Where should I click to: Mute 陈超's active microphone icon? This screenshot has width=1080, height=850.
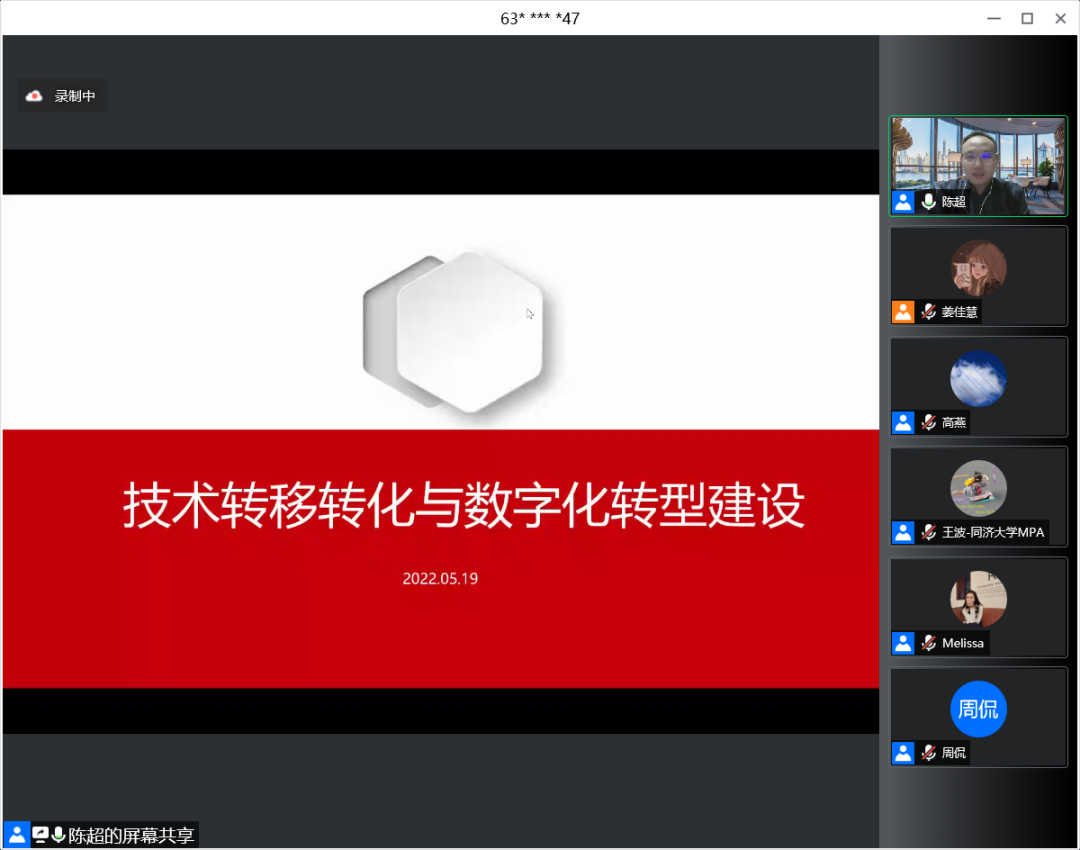[929, 202]
